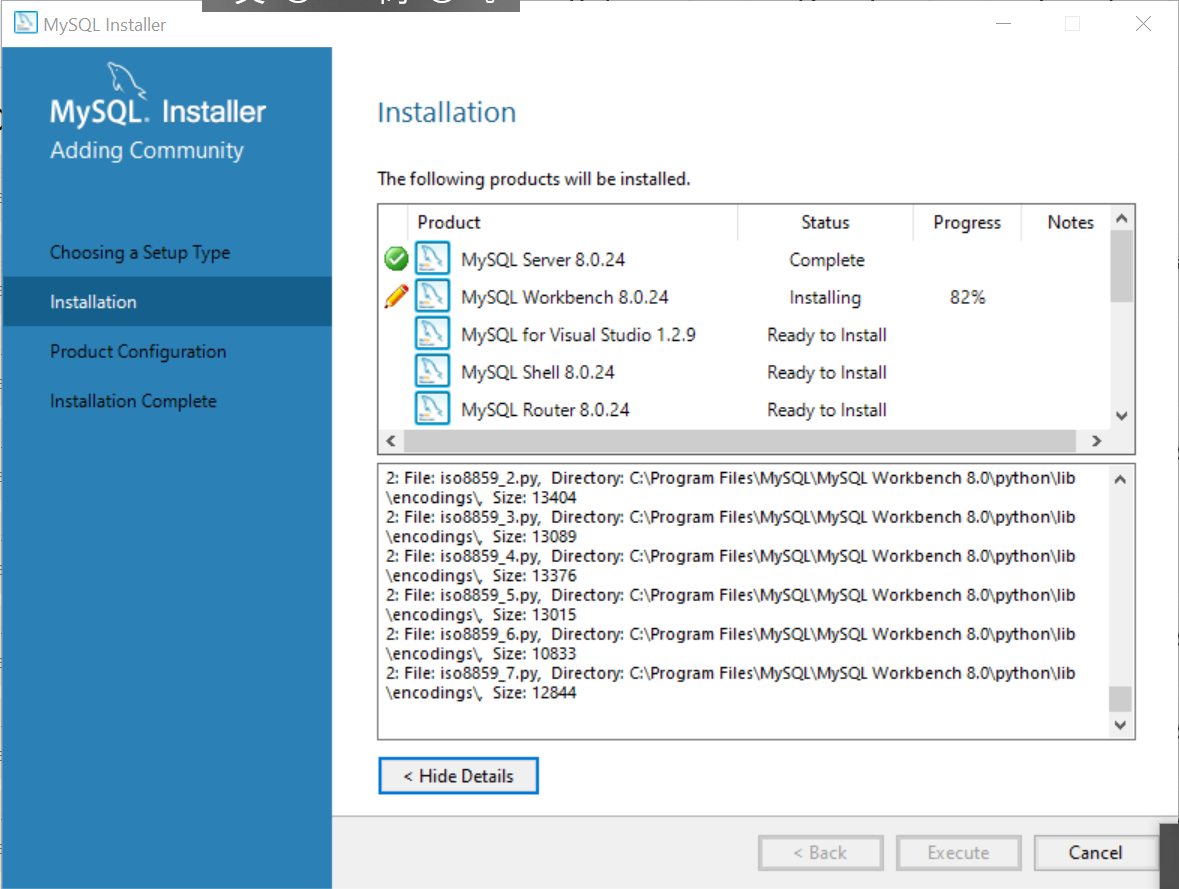Viewport: 1179px width, 889px height.
Task: Select the MySQL Server 8.0.24 row
Action: (744, 259)
